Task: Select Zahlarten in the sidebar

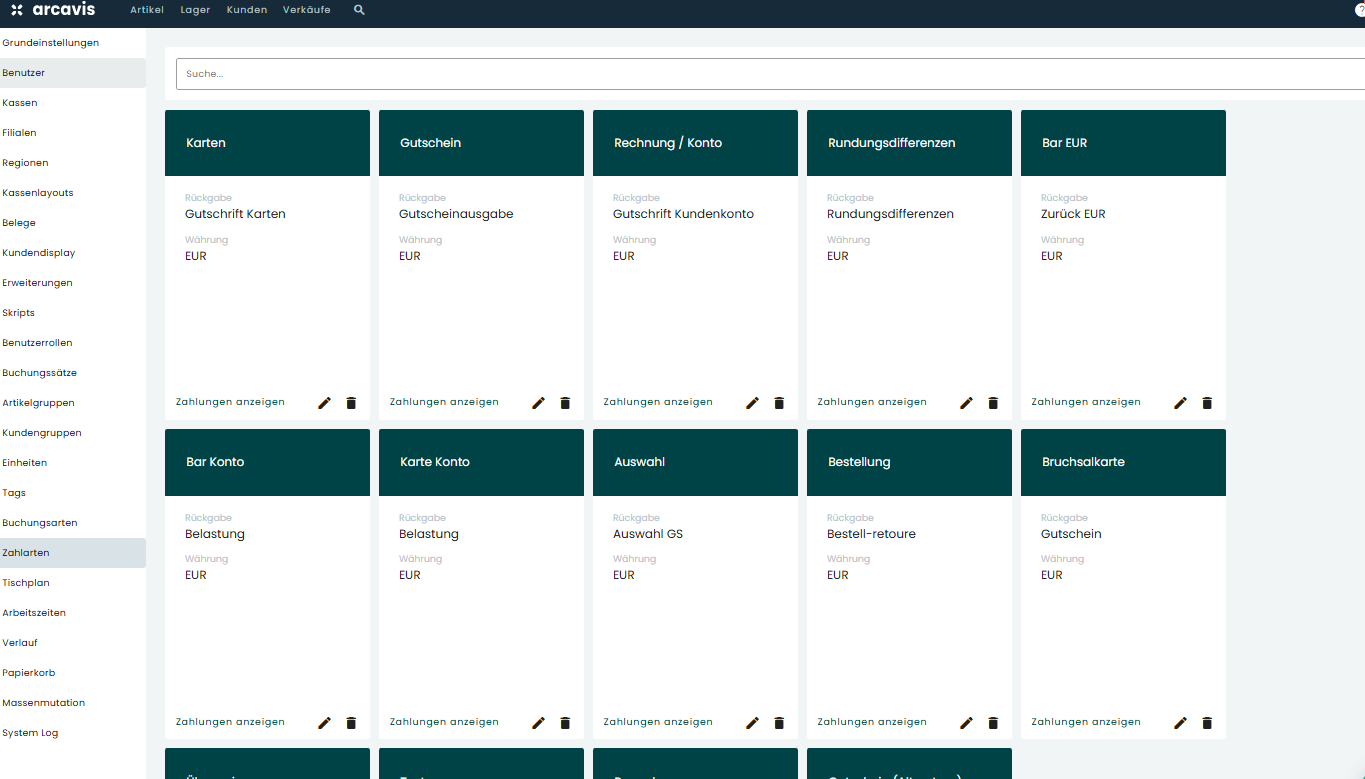Action: pyautogui.click(x=73, y=553)
